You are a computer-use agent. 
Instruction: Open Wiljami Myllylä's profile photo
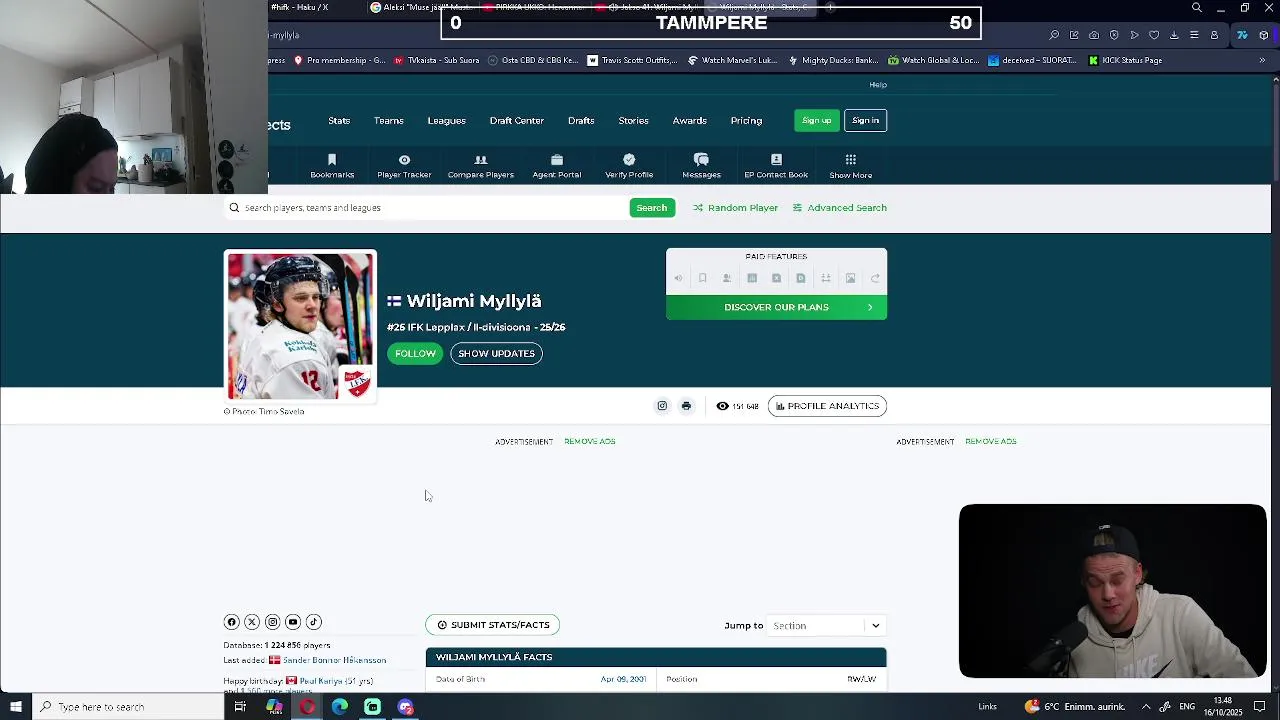[300, 326]
